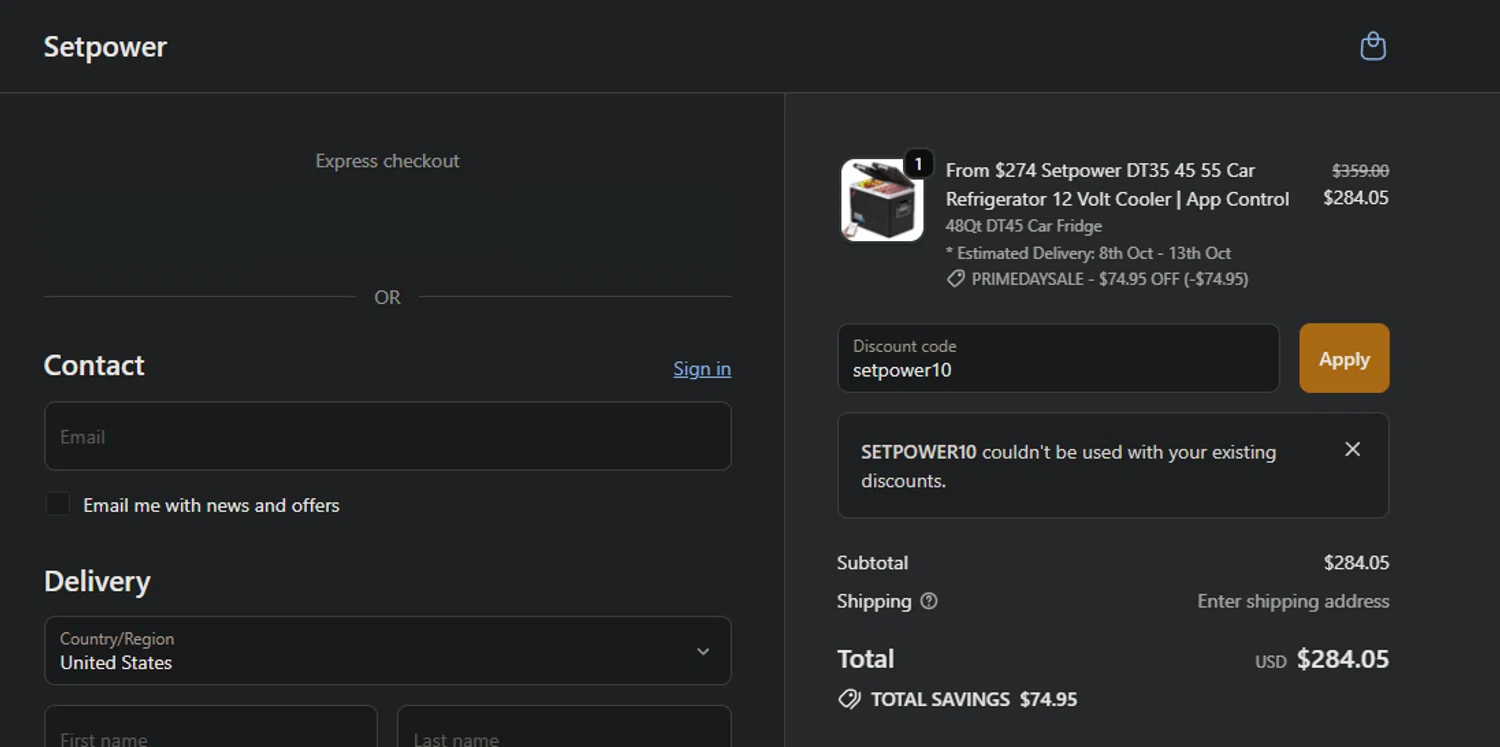Click the Express checkout heading
The width and height of the screenshot is (1500, 747).
tap(388, 161)
